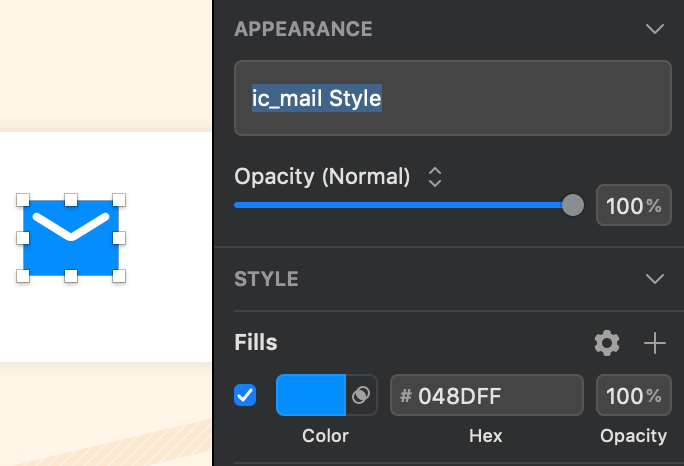Click the layer opacity 100% field

pyautogui.click(x=633, y=206)
